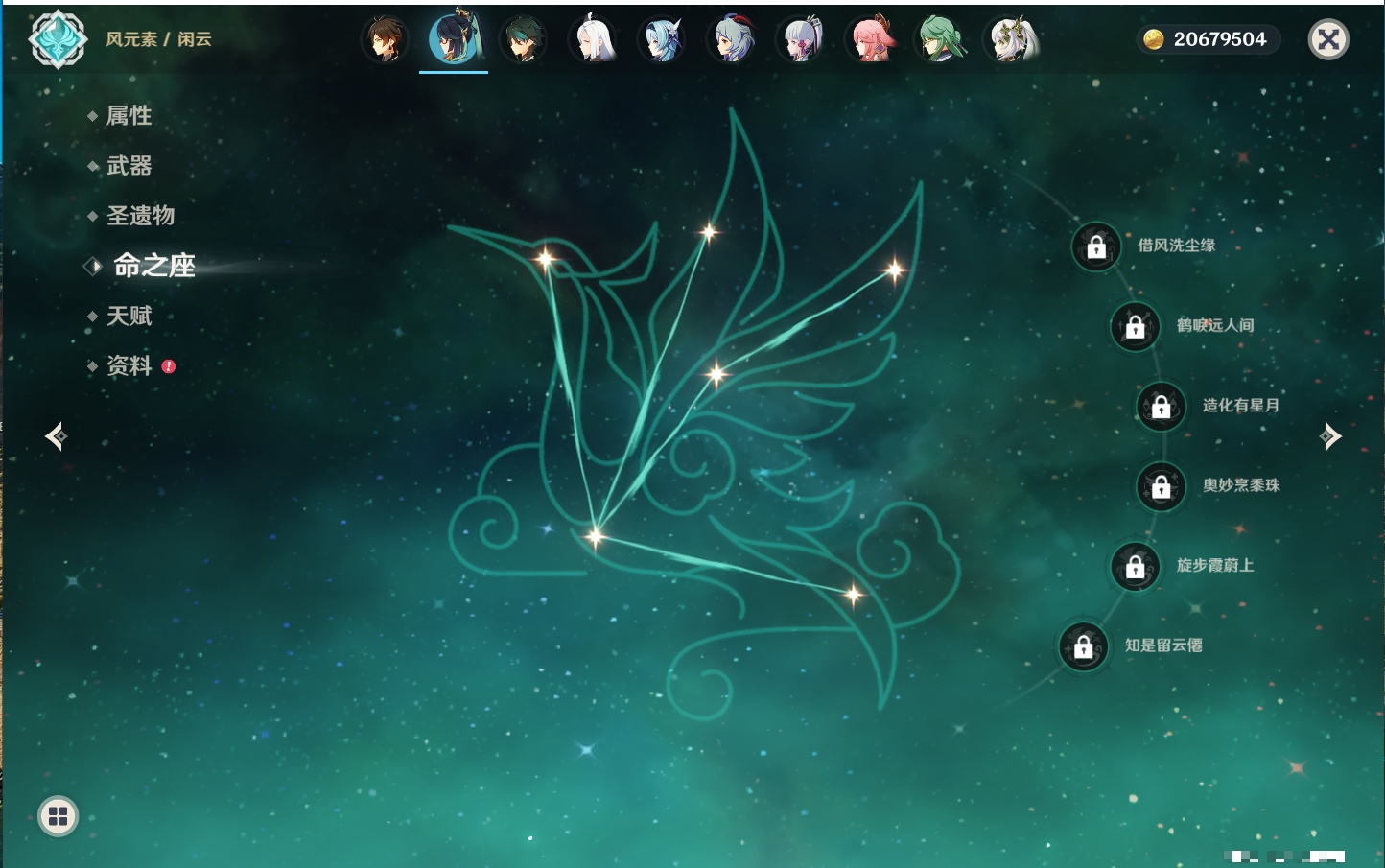Click the locked 借风洗尘缘 constellation icon
This screenshot has height=868, width=1385.
(1096, 247)
